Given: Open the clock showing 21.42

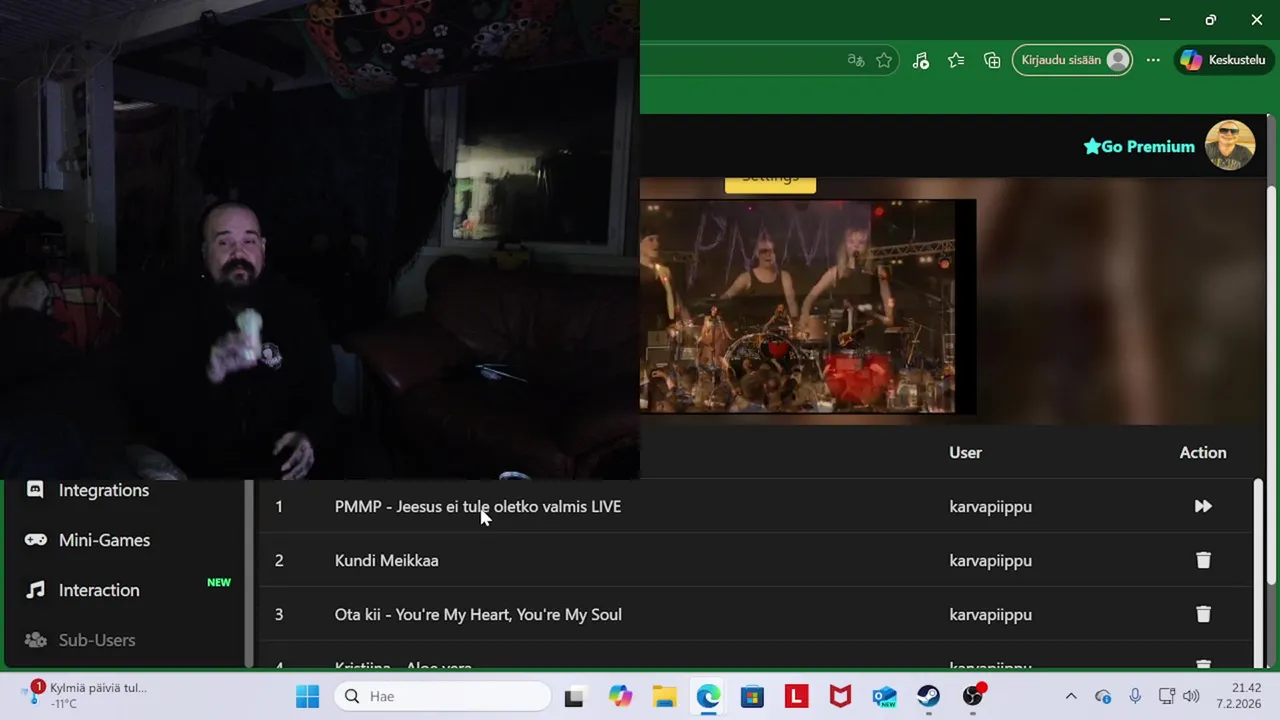Looking at the screenshot, I should (1238, 696).
